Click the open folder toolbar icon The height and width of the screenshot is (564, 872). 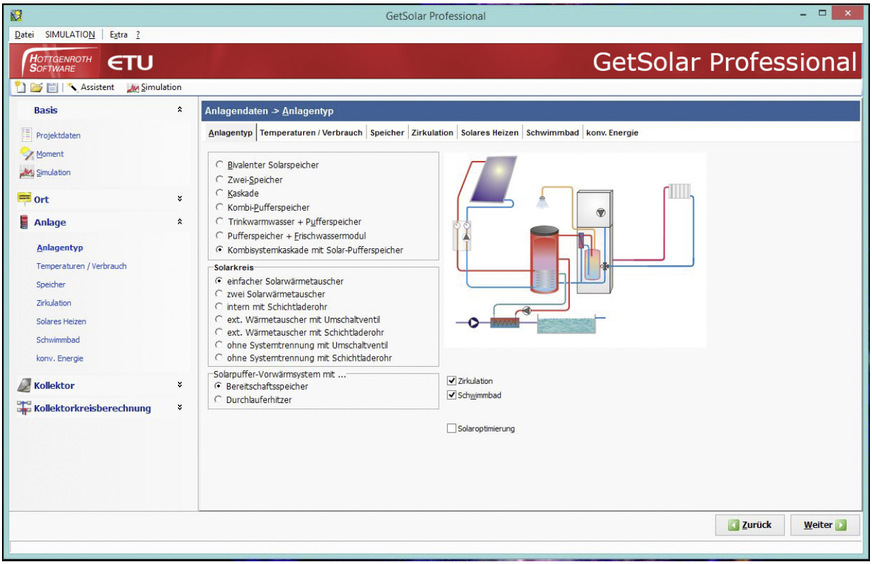point(36,87)
